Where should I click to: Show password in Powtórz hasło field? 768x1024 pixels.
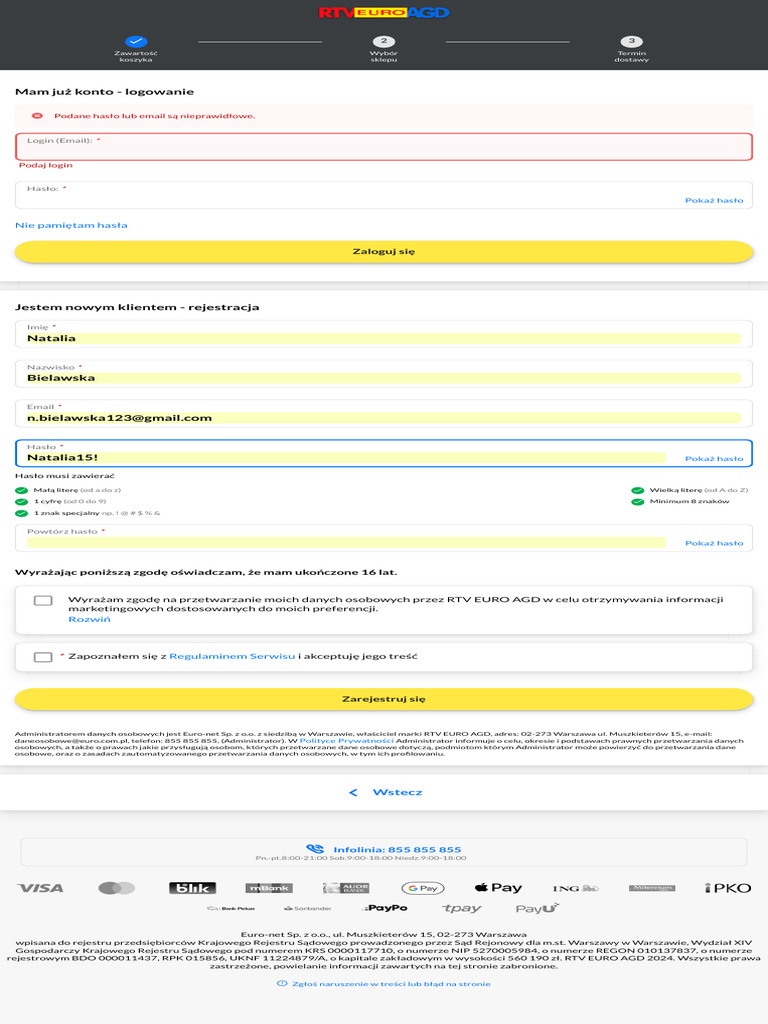coord(714,543)
